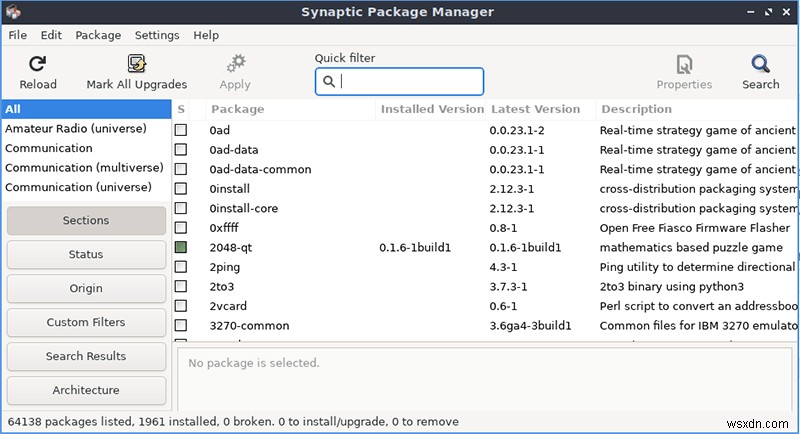Focus the Quick filter text field
The height and width of the screenshot is (434, 800).
pyautogui.click(x=399, y=82)
